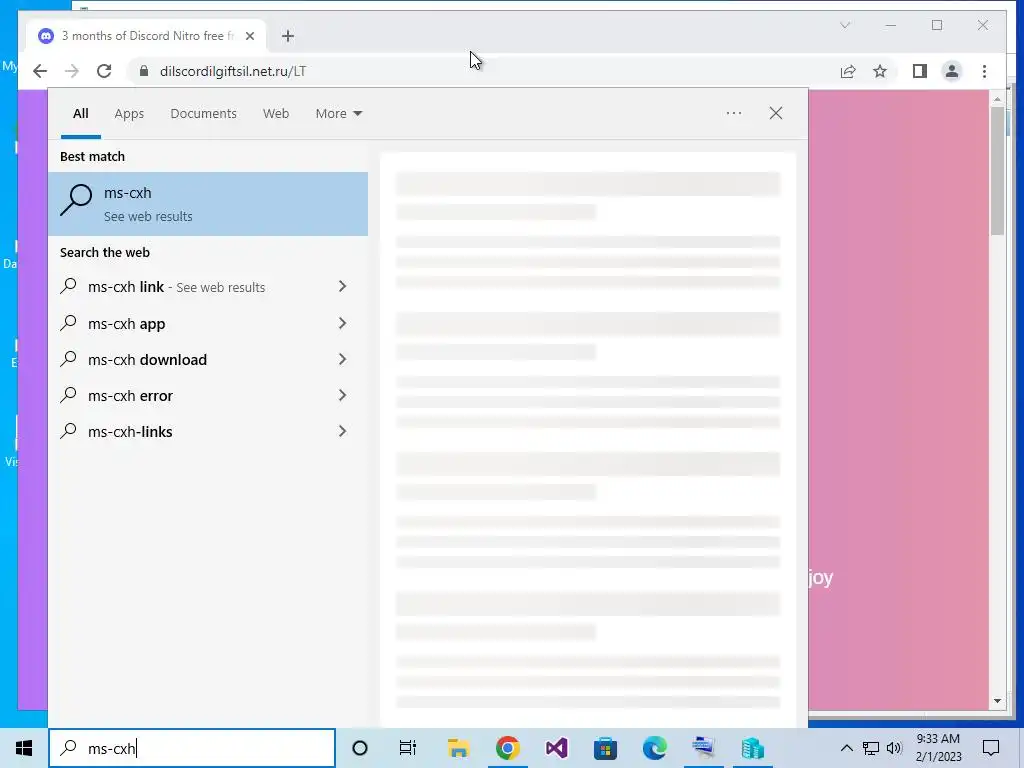Viewport: 1024px width, 768px height.
Task: Click the page scrollbar down arrow
Action: 997,701
